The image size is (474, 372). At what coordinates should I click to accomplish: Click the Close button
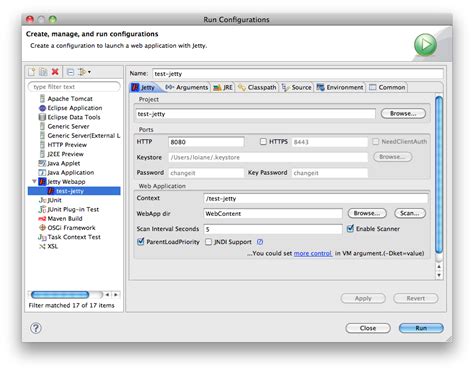(x=368, y=328)
